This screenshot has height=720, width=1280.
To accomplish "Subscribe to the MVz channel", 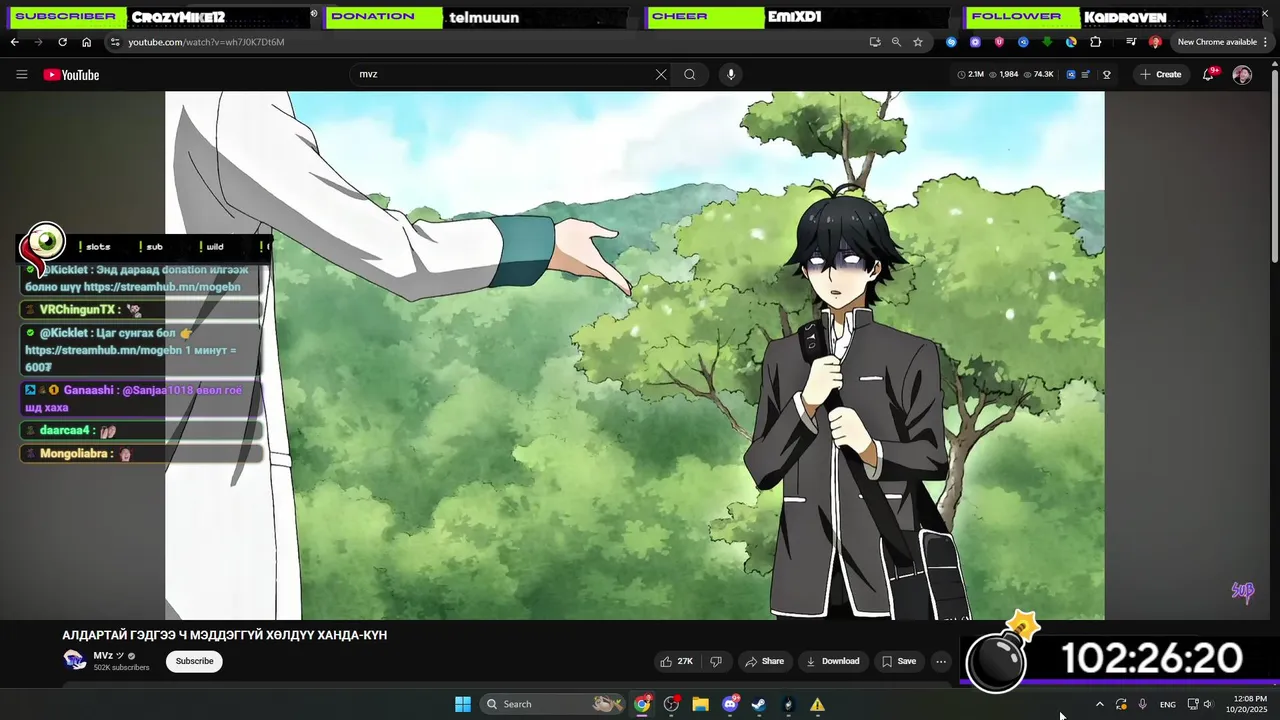I will pos(194,661).
